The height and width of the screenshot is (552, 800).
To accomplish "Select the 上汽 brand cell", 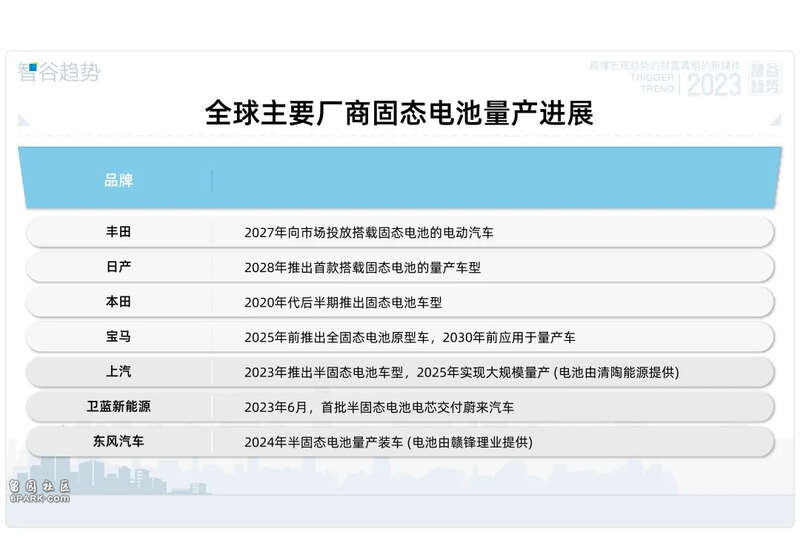I will 118,371.
